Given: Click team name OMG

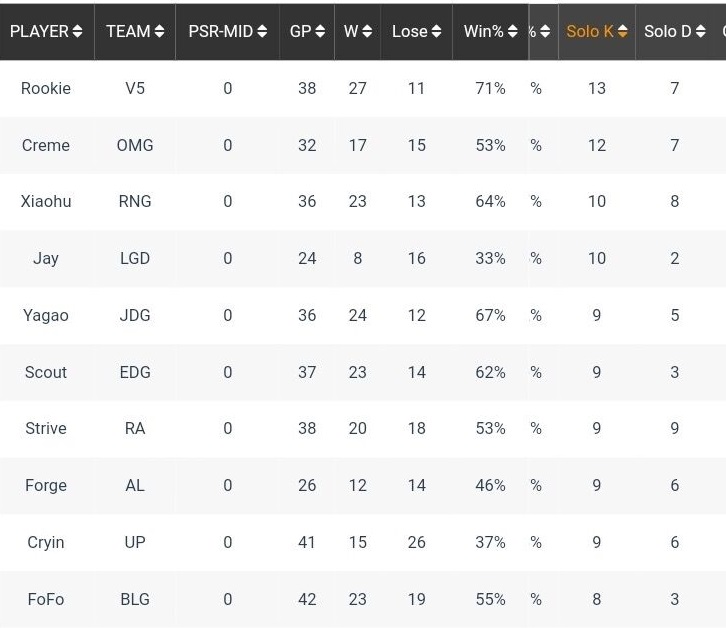Looking at the screenshot, I should 135,145.
